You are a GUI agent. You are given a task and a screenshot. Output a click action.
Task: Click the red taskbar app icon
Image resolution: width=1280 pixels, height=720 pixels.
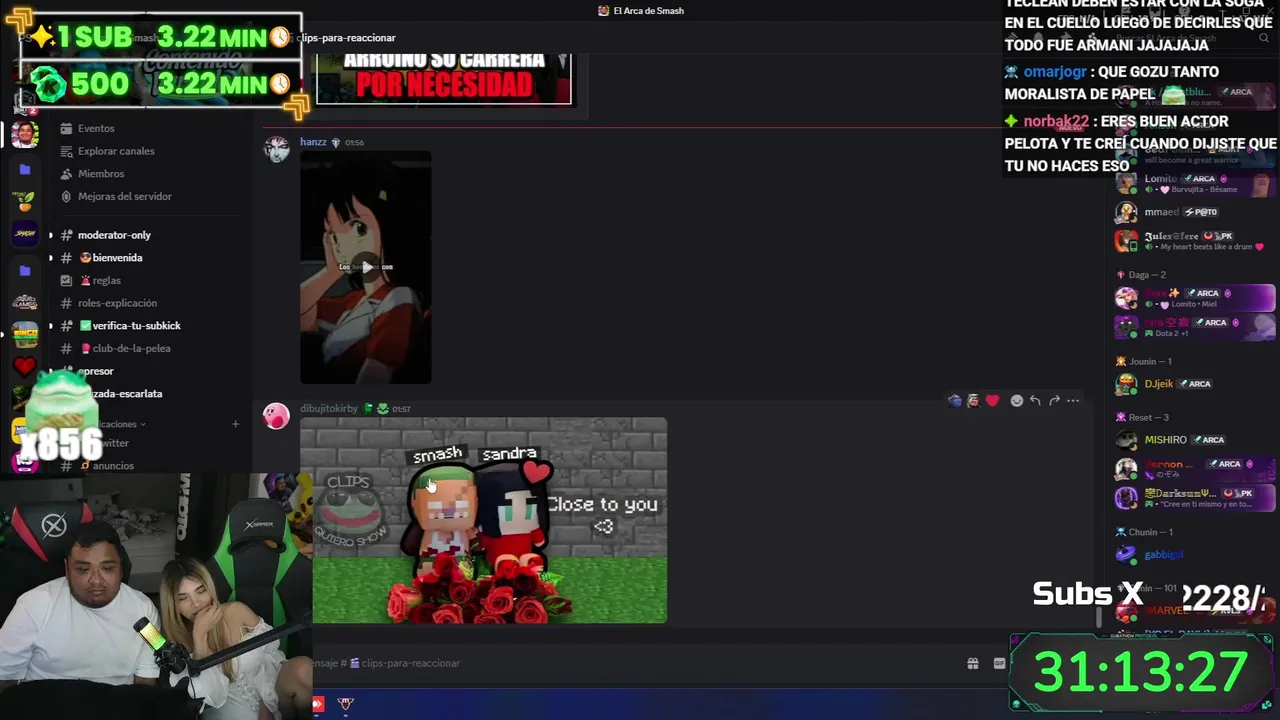tap(318, 705)
